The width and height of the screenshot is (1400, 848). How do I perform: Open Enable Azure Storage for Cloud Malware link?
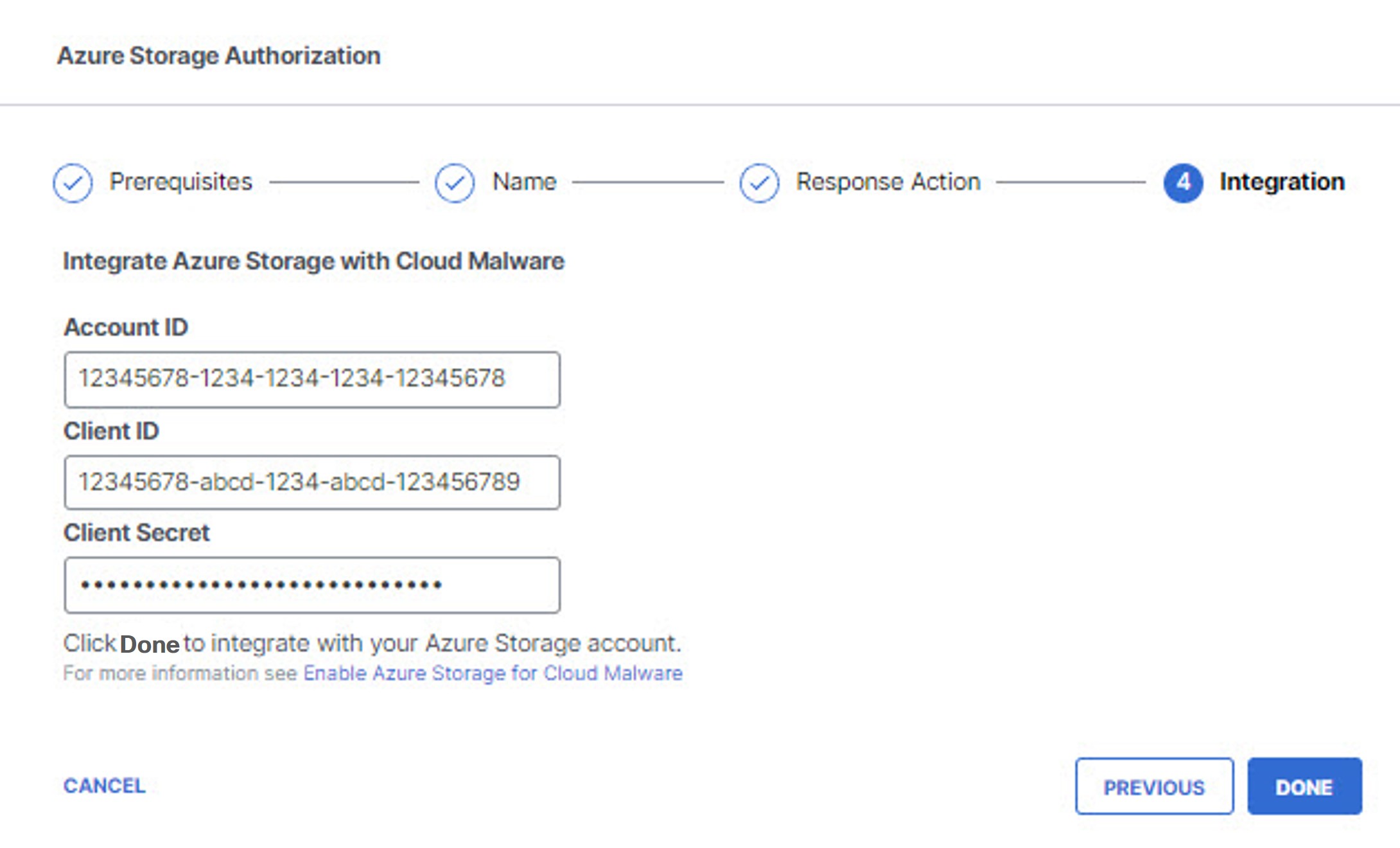click(493, 673)
